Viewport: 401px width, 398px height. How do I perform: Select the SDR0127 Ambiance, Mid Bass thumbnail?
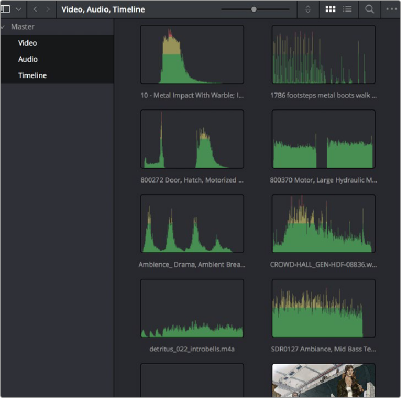tap(324, 308)
